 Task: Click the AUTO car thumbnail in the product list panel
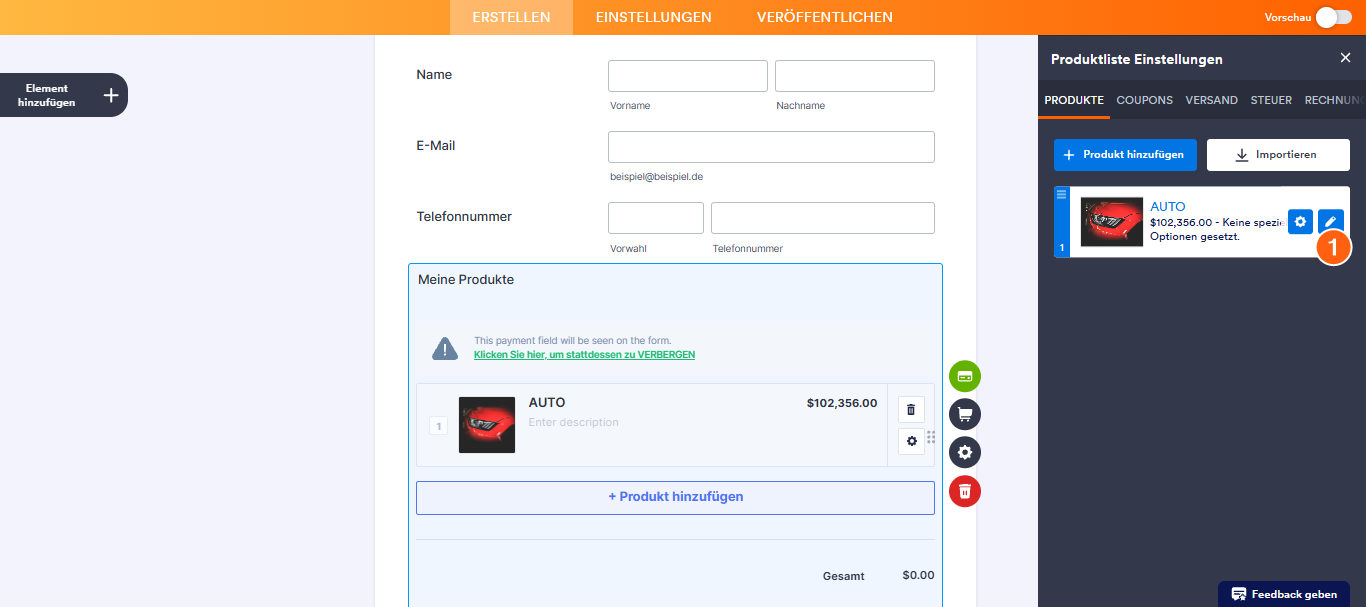point(1112,222)
